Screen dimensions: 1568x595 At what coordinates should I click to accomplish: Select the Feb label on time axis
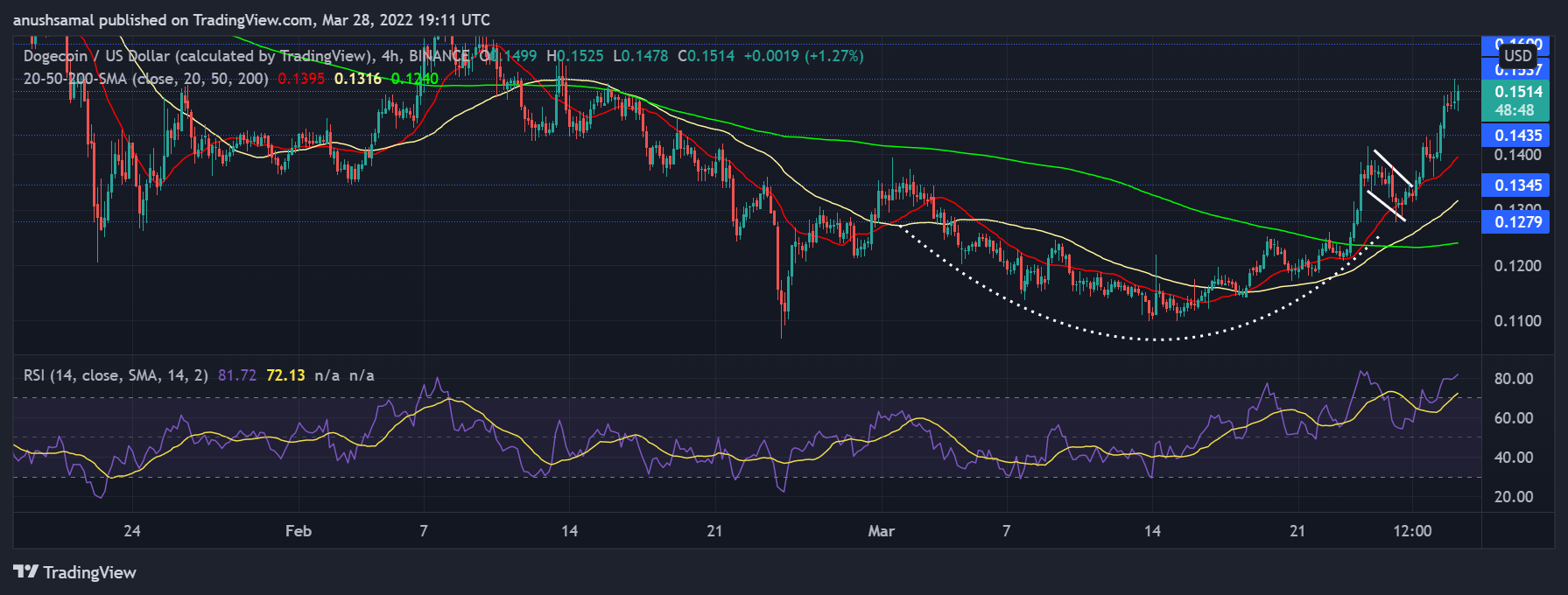coord(298,531)
